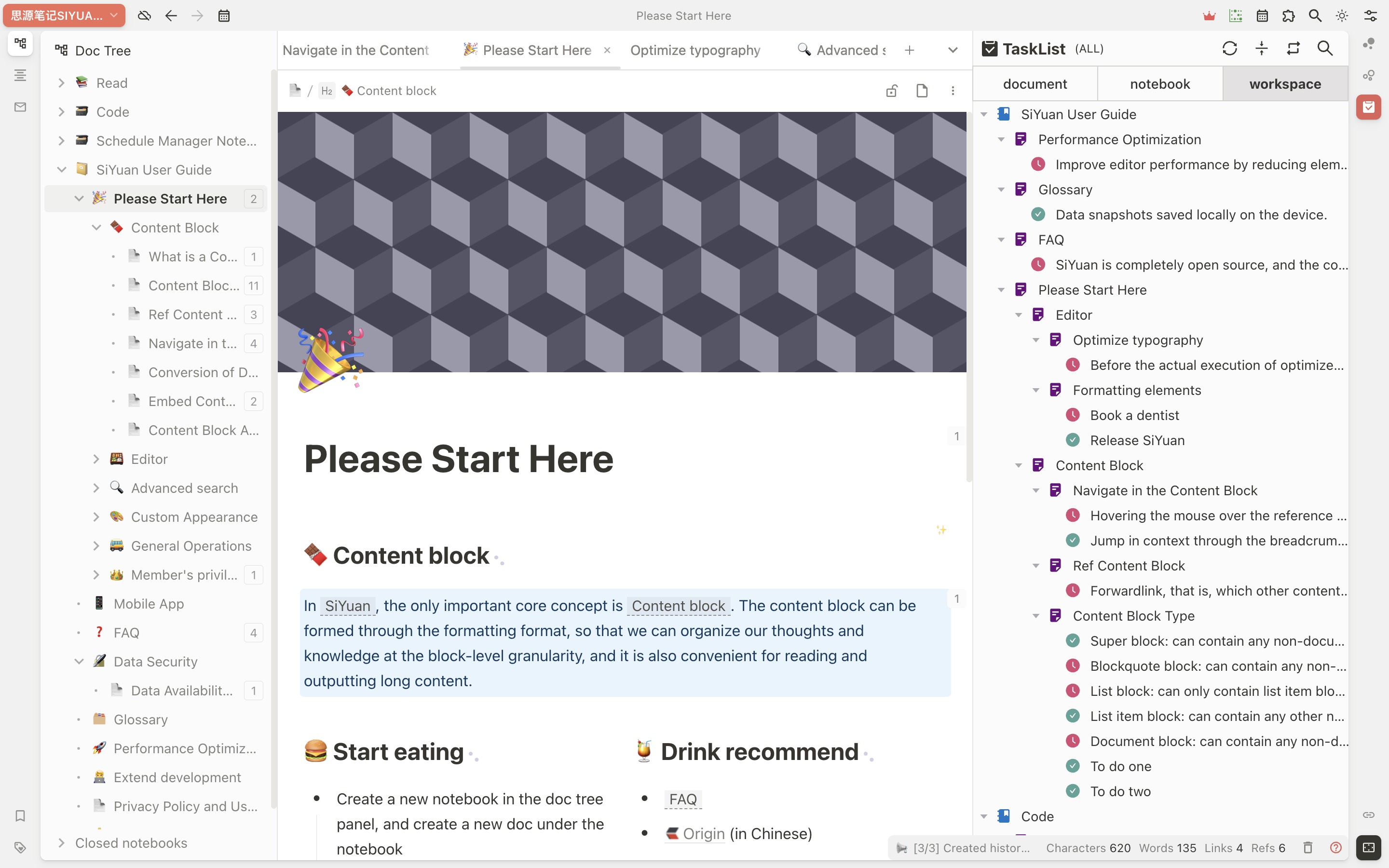This screenshot has height=868, width=1389.
Task: Click the Origin link in the list
Action: (x=703, y=834)
